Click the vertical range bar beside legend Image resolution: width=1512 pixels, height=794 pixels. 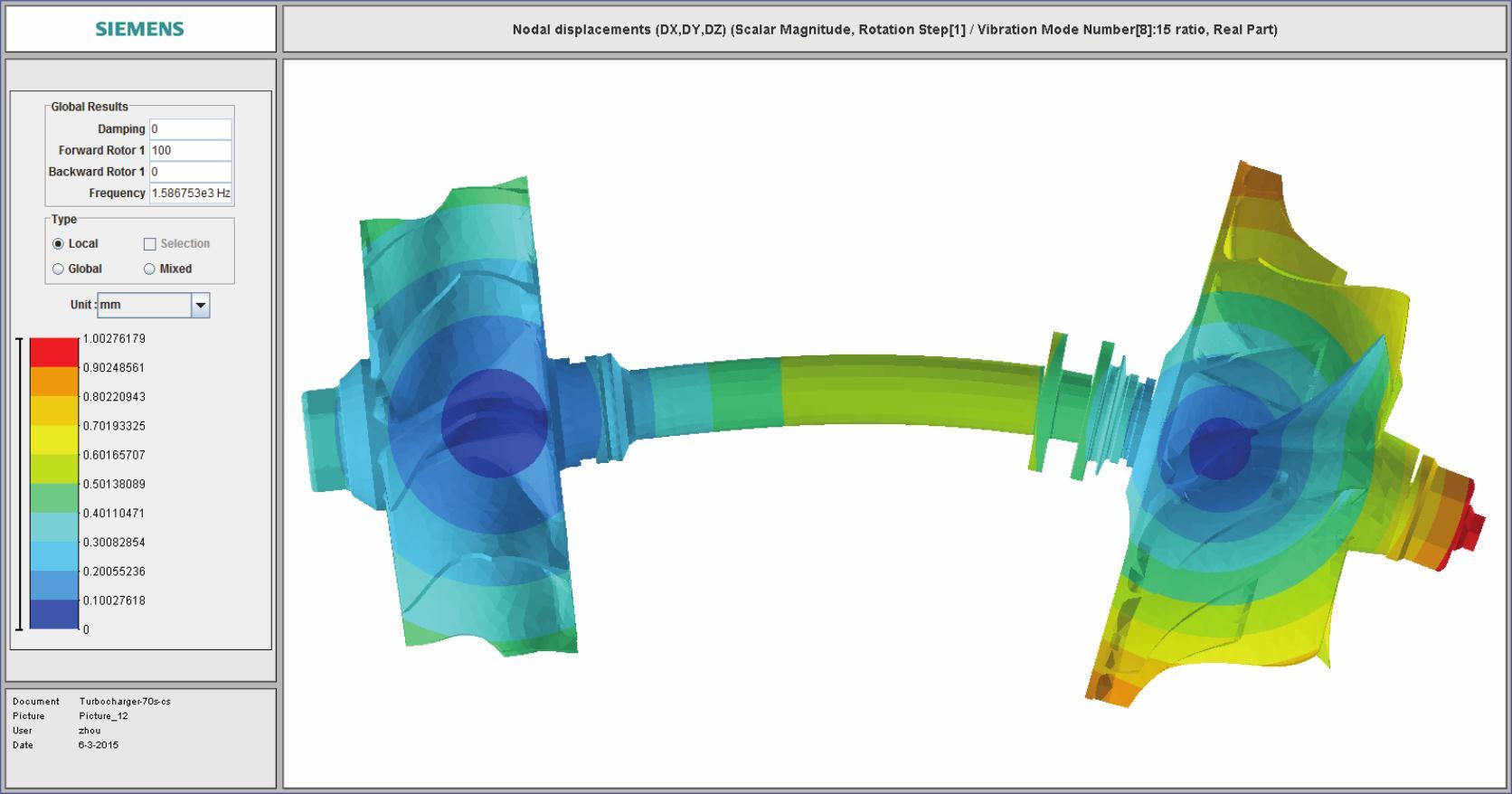pos(20,484)
